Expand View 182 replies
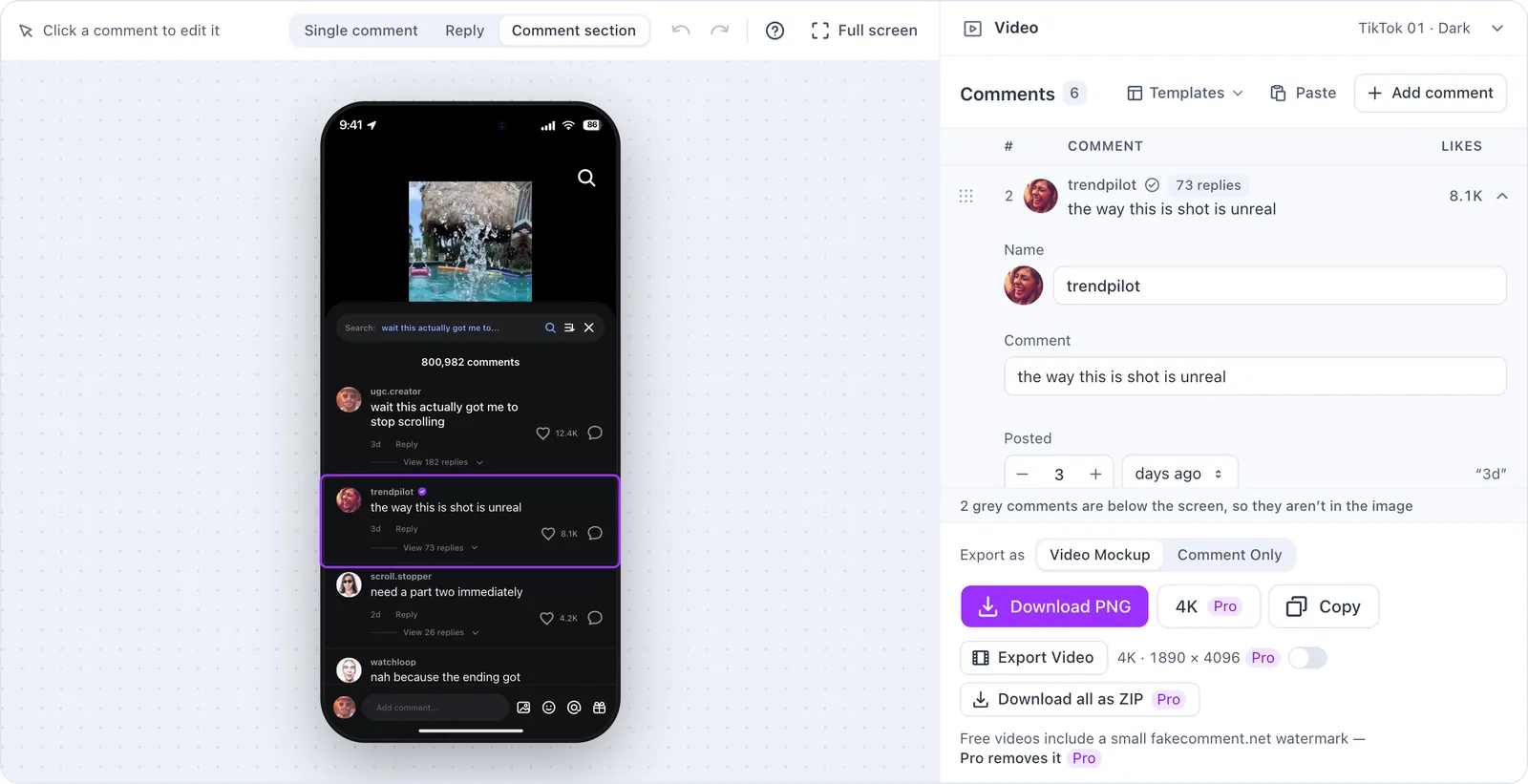 point(443,462)
